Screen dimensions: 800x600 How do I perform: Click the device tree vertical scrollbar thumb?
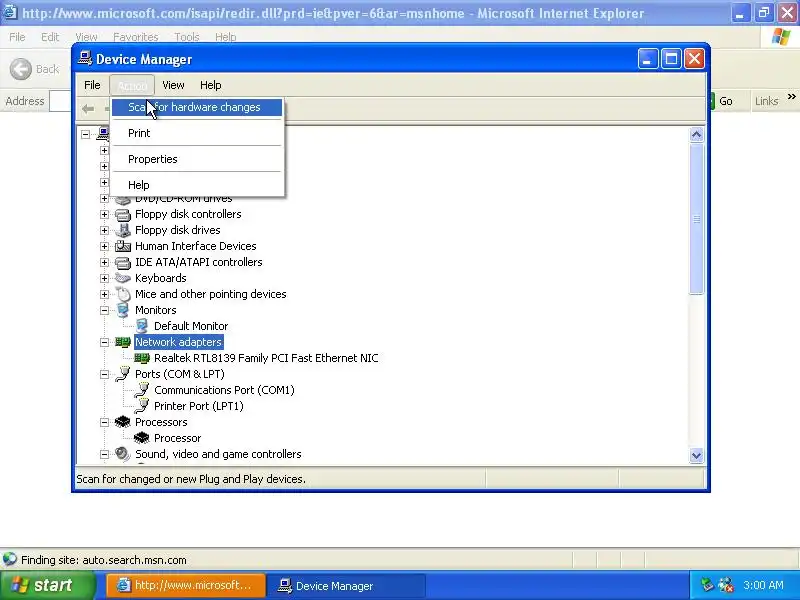click(696, 219)
